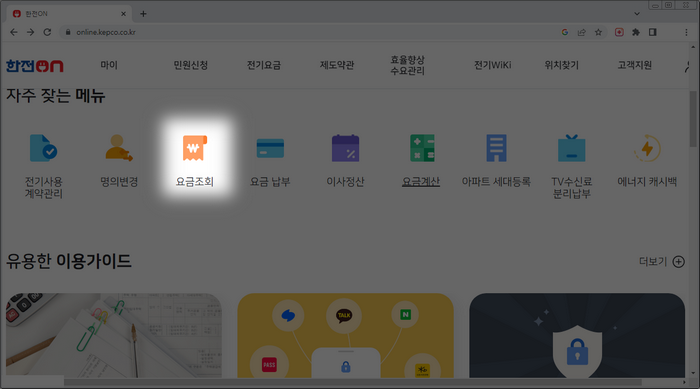Go forward with browser forward arrow
Screen dimensions: 700x389
pyautogui.click(x=30, y=32)
